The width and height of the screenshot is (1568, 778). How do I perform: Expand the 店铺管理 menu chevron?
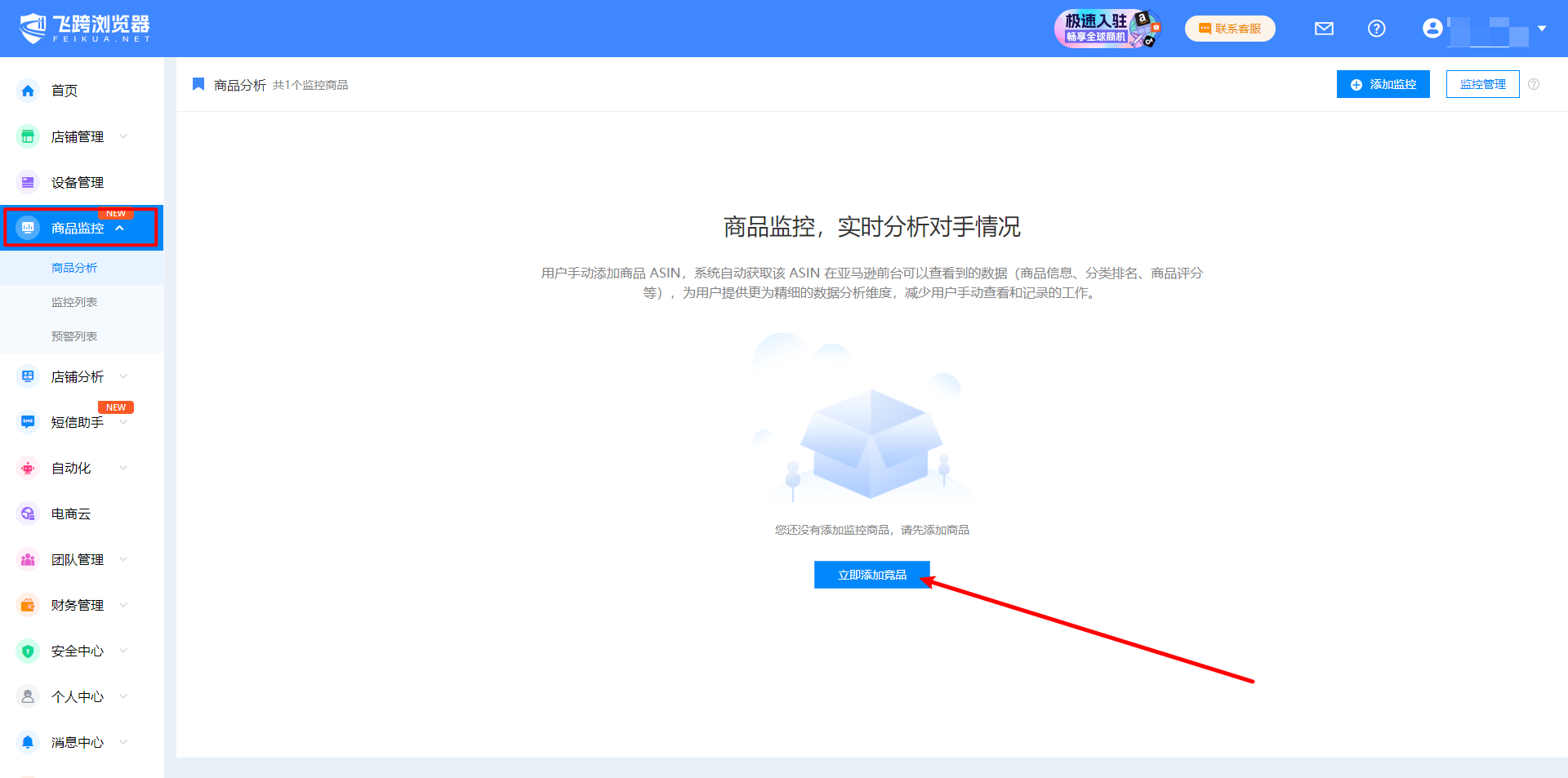(123, 136)
